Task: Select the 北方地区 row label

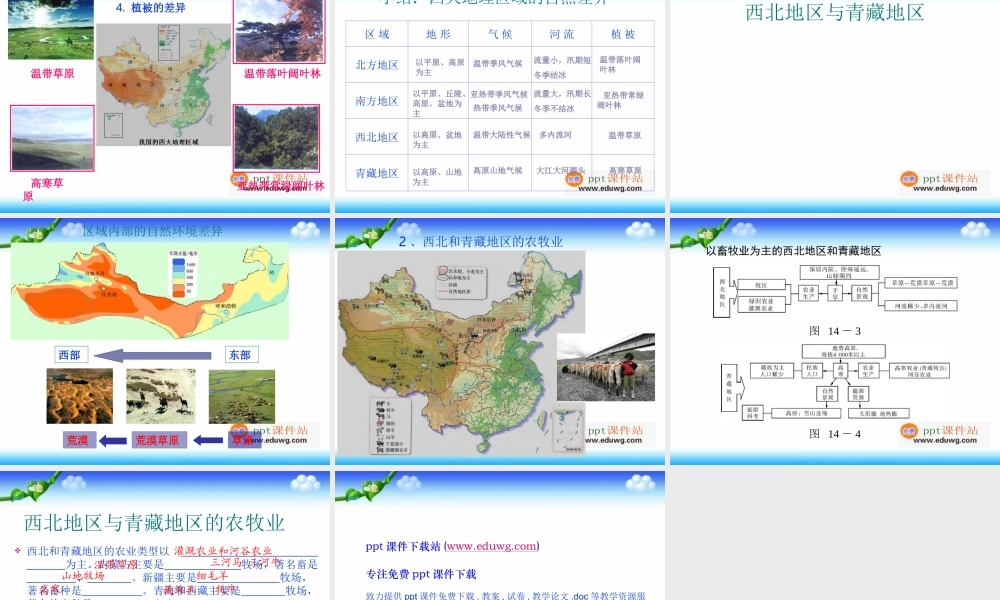Action: (377, 65)
